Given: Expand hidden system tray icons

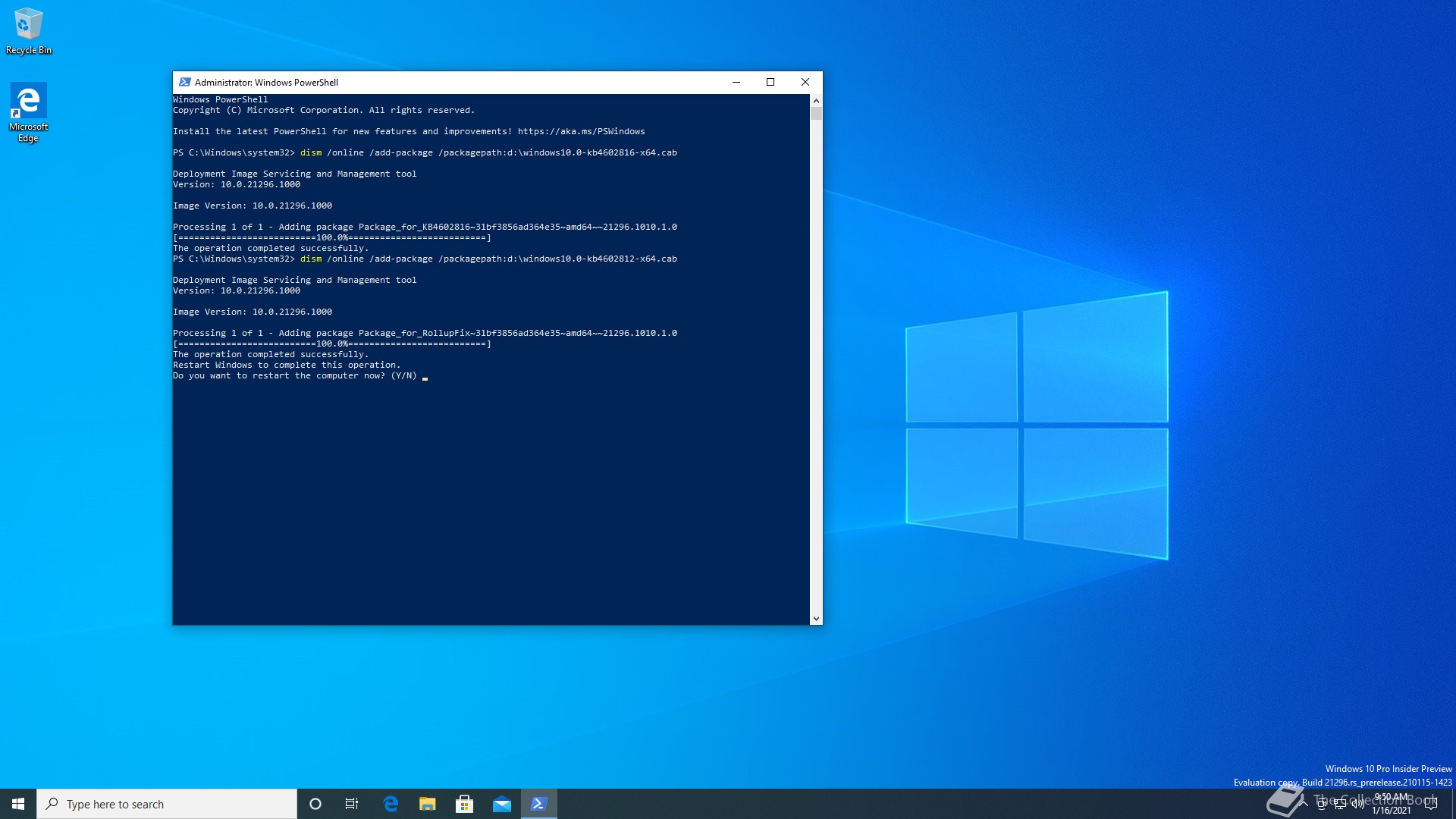Looking at the screenshot, I should [1304, 804].
